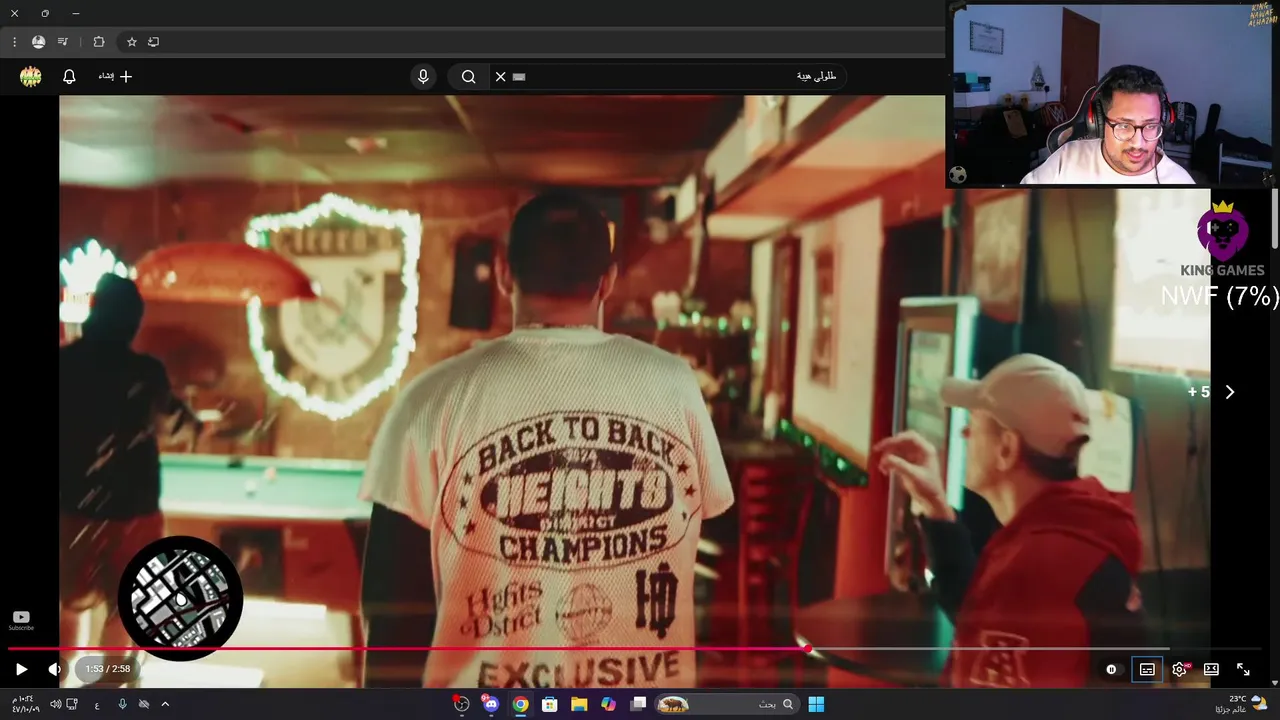Screen dimensions: 1280x720
Task: Click the 1:53 / 2:58 time display
Action: coord(107,669)
